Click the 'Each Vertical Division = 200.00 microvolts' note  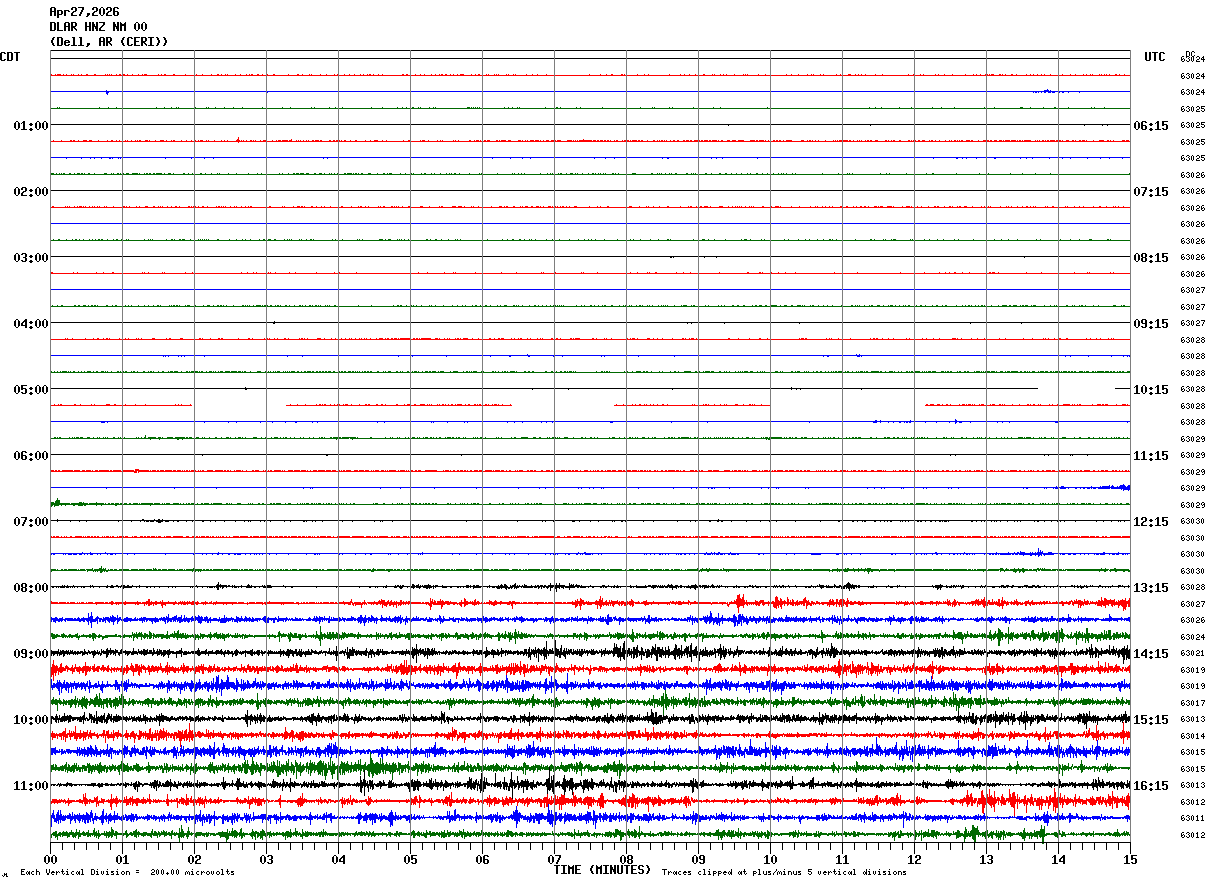click(128, 873)
